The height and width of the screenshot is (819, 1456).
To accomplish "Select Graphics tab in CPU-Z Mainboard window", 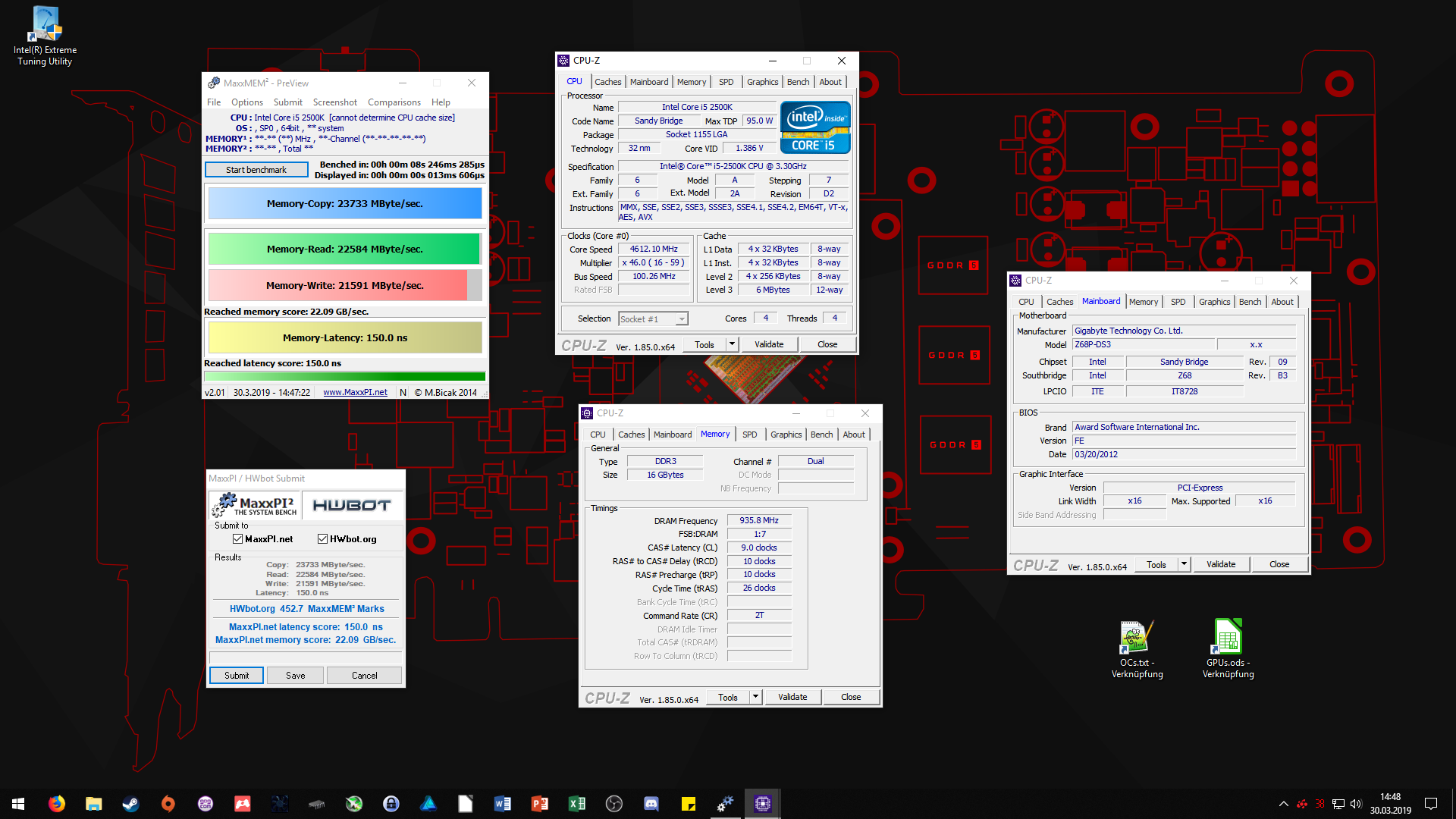I will (1214, 302).
